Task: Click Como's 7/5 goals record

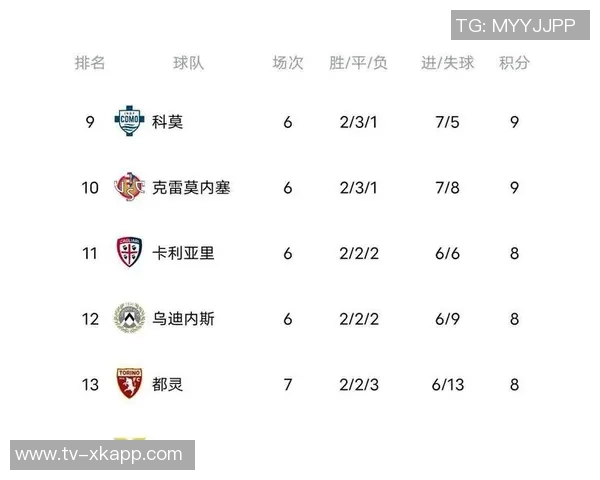Action: click(446, 123)
